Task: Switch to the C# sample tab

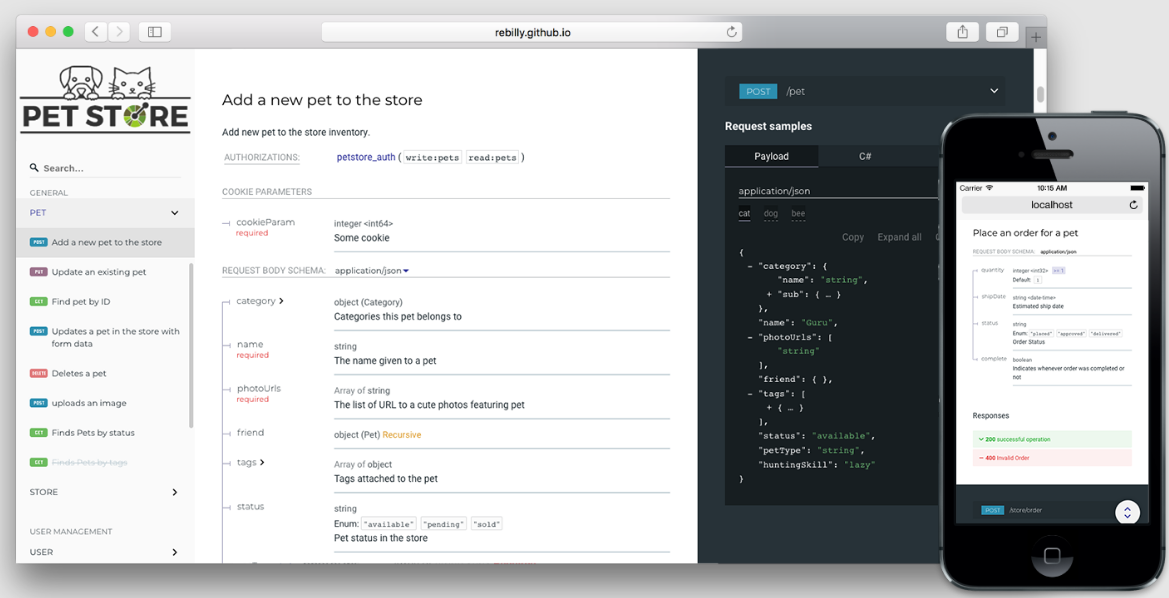Action: tap(865, 156)
